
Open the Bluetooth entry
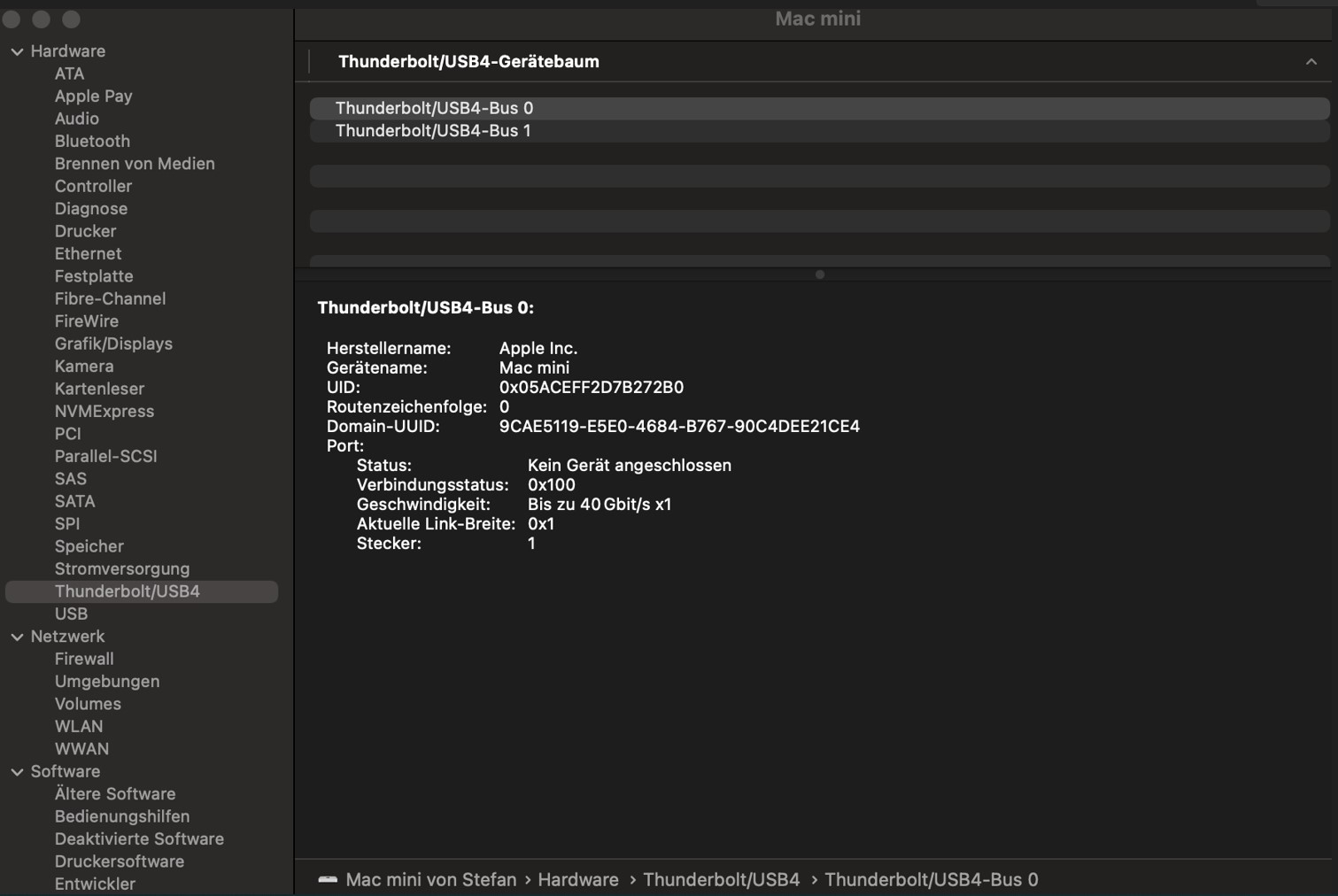[x=92, y=141]
